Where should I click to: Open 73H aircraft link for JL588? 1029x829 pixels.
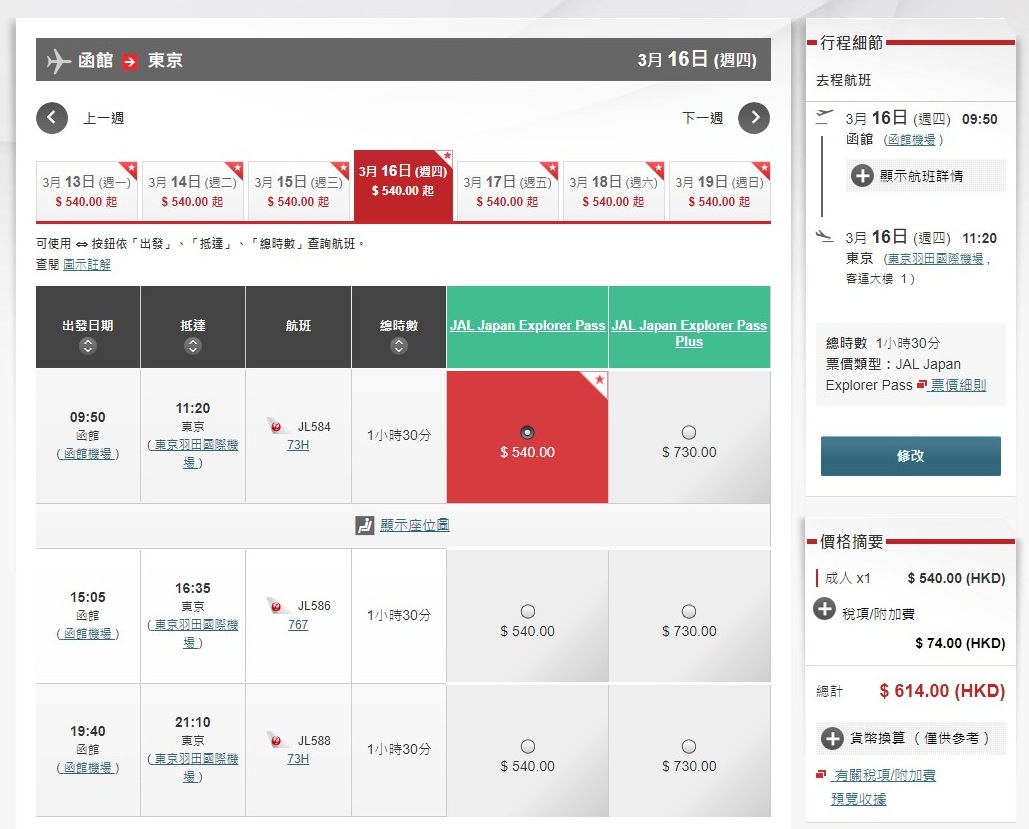tap(298, 758)
